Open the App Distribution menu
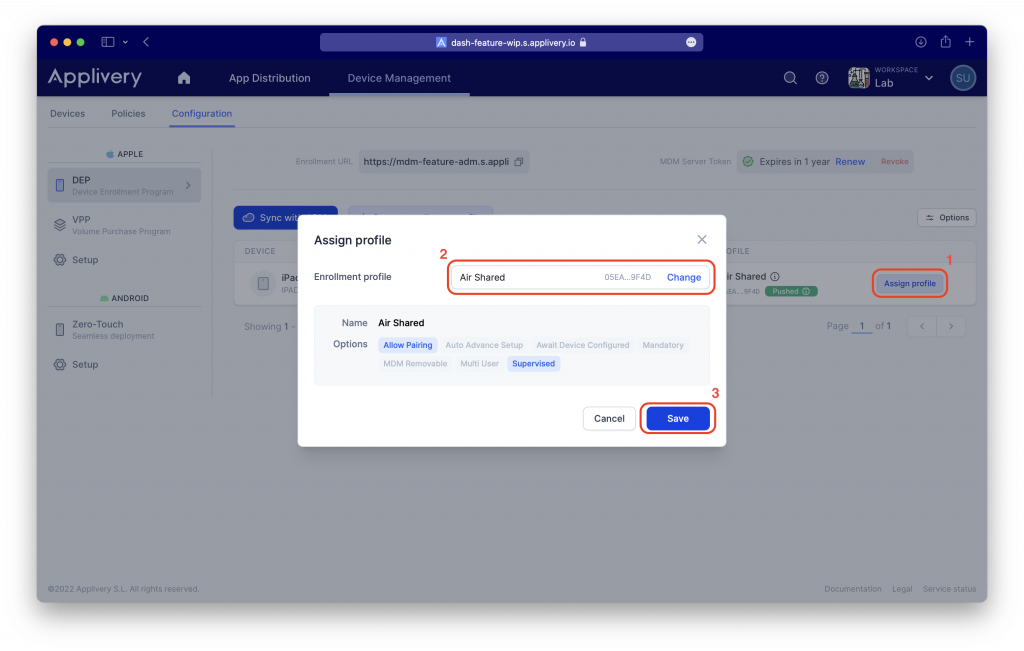 (269, 78)
